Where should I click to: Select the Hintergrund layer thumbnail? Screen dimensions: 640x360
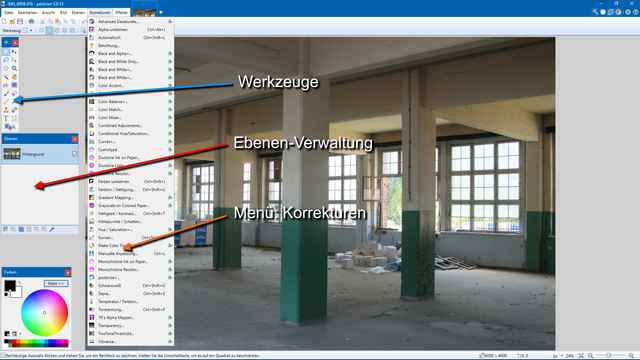12,154
